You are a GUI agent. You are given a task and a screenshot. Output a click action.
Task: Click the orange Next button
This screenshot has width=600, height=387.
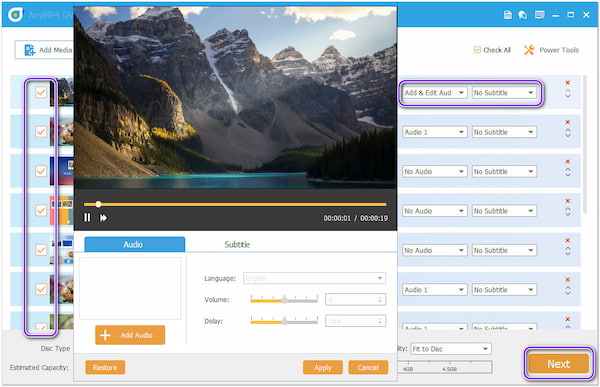pos(558,364)
